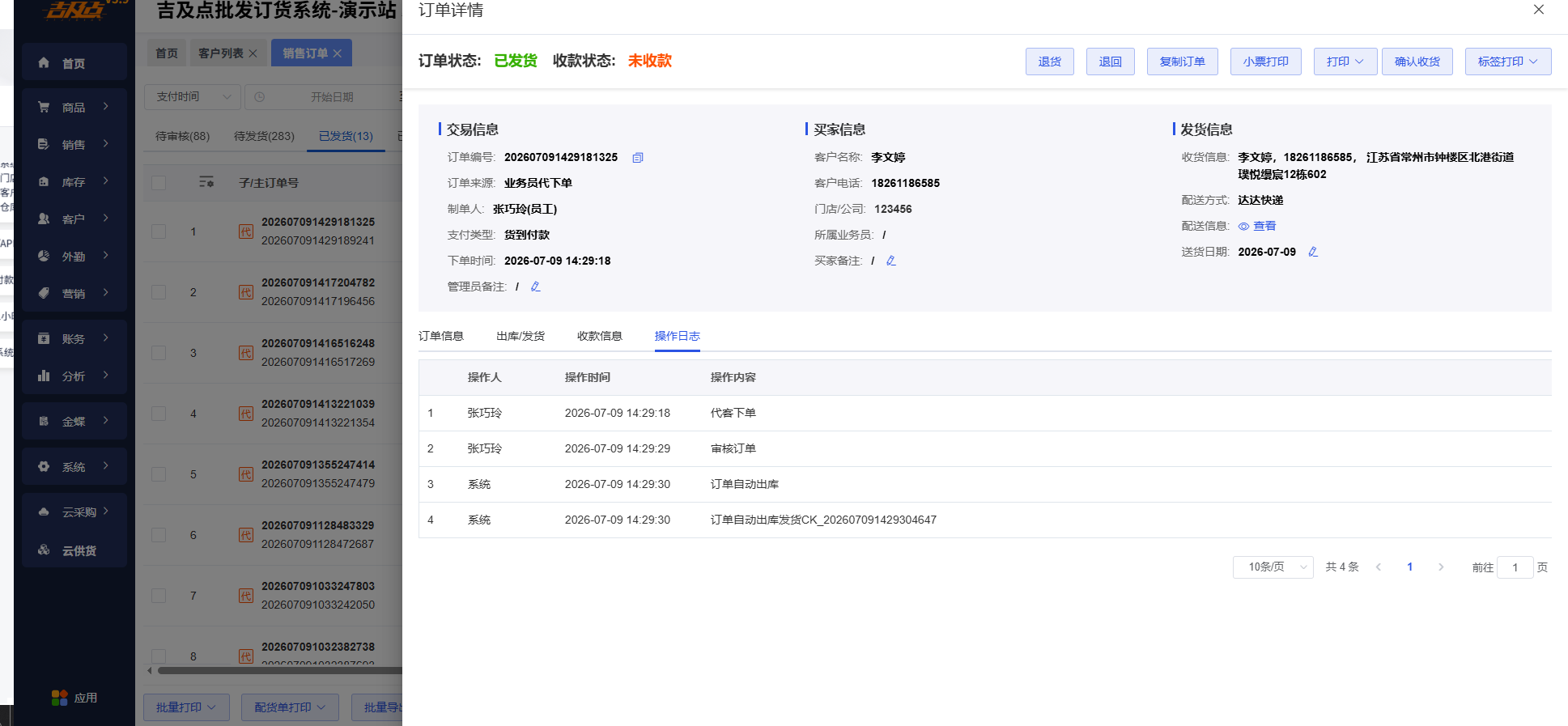Image resolution: width=1568 pixels, height=726 pixels.
Task: Close the 客户列表 tab
Action: [x=253, y=53]
